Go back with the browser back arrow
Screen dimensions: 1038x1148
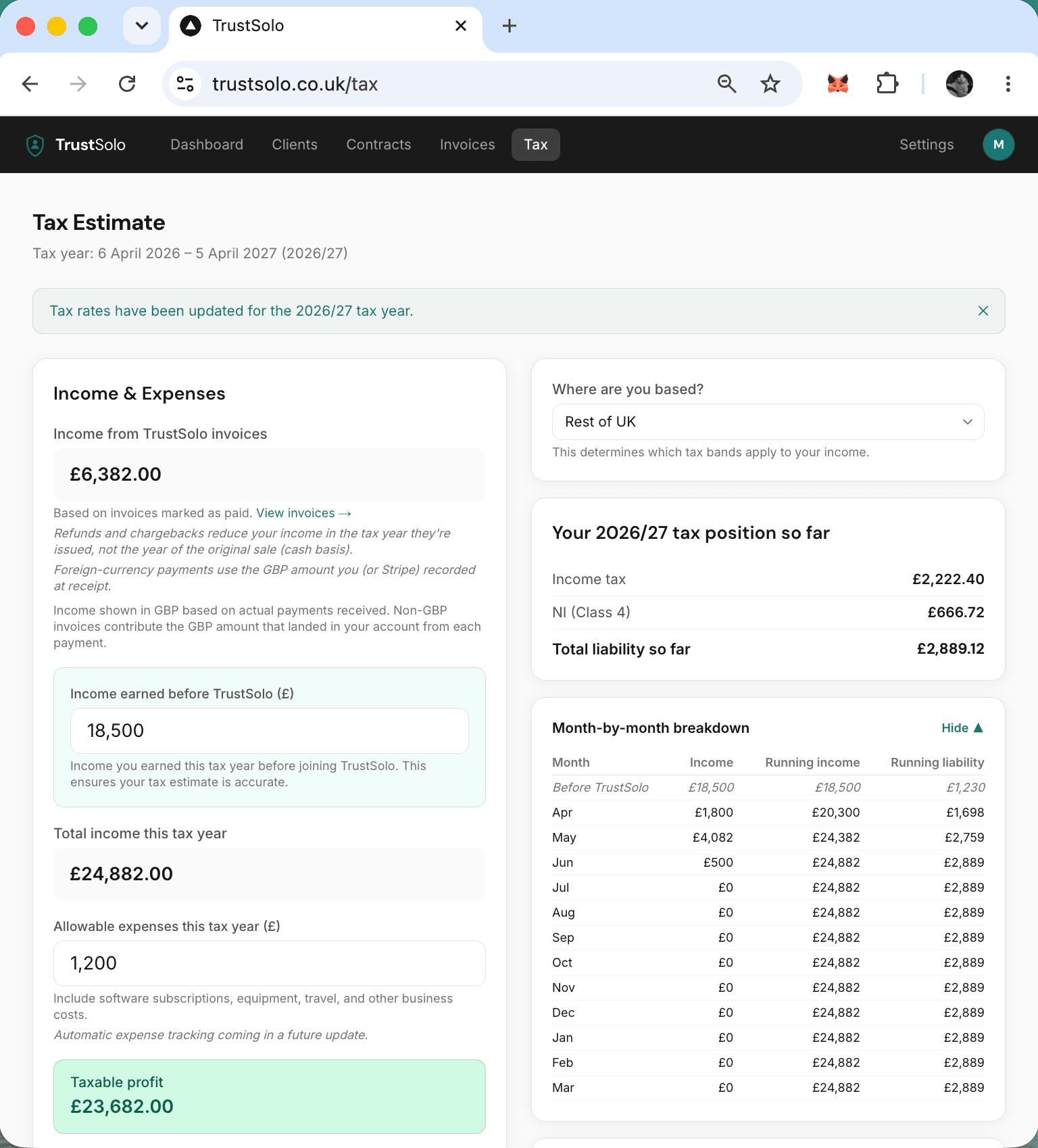[x=30, y=84]
